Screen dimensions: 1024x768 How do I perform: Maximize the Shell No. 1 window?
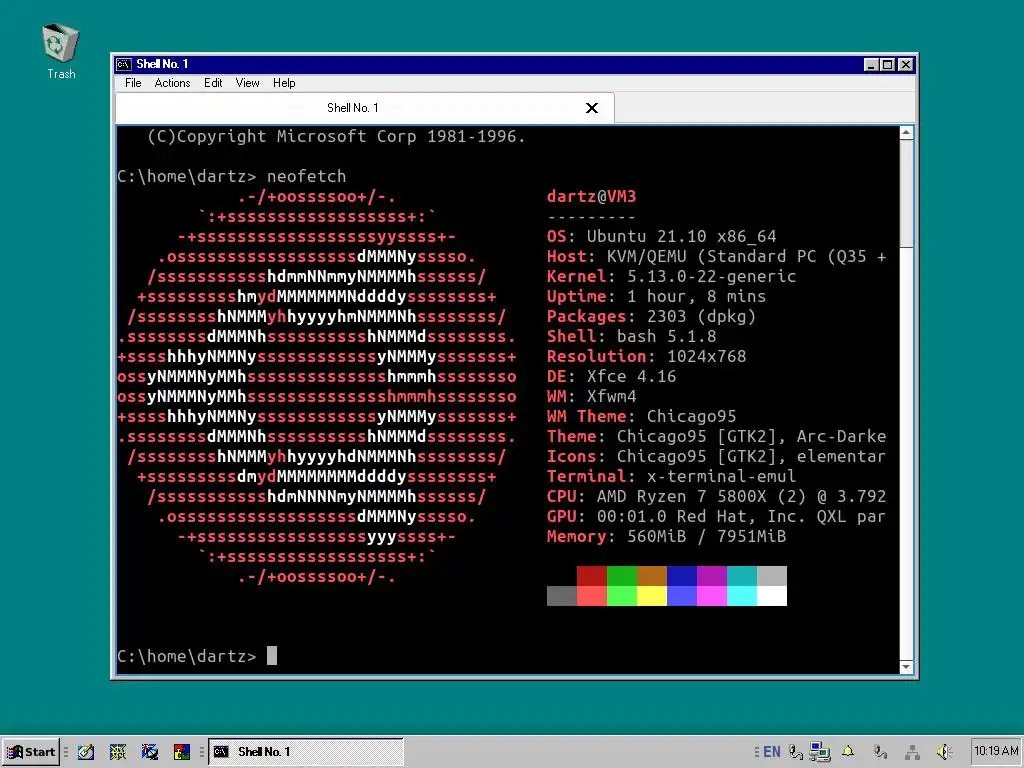click(887, 64)
